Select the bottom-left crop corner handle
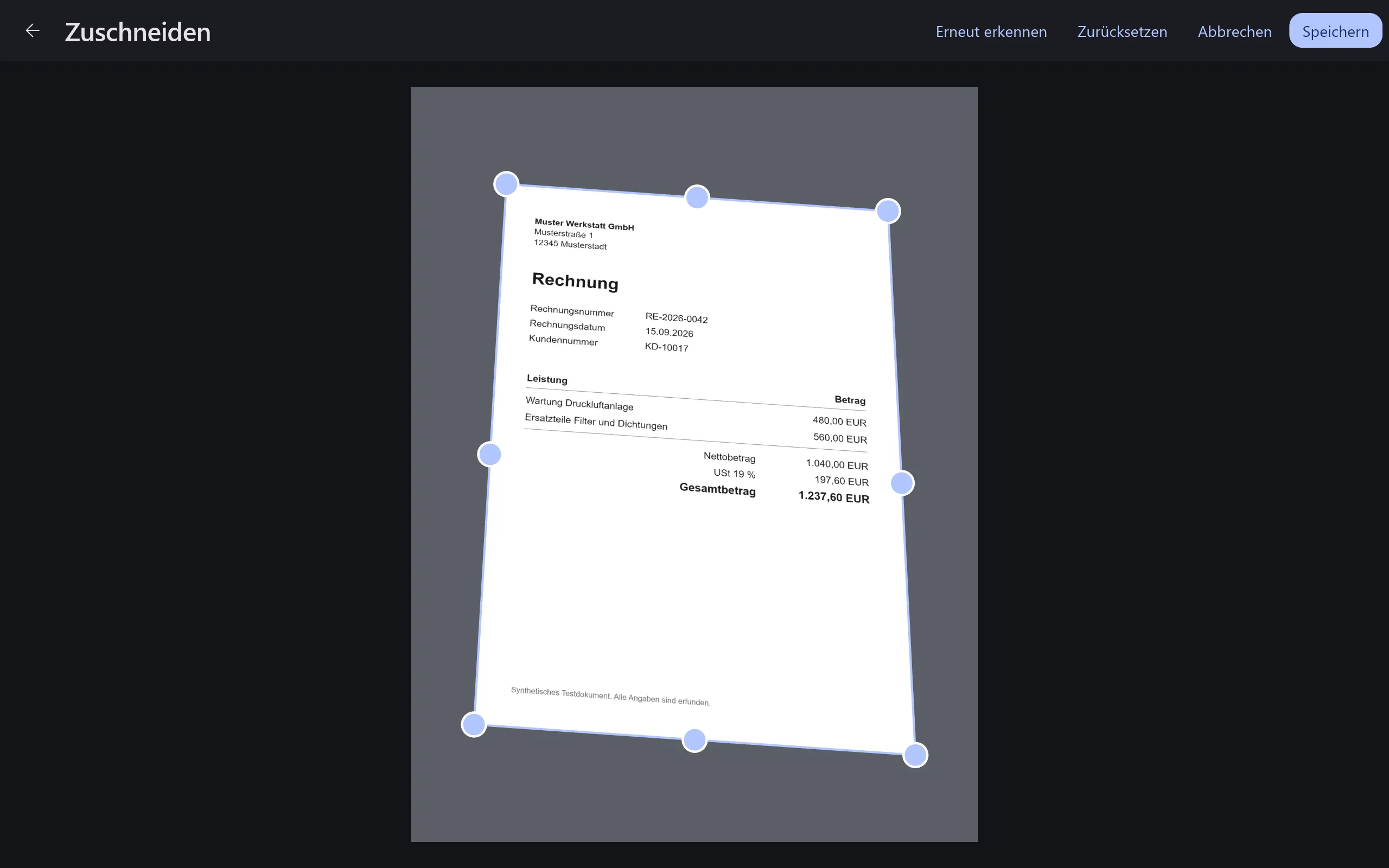1389x868 pixels. point(474,724)
